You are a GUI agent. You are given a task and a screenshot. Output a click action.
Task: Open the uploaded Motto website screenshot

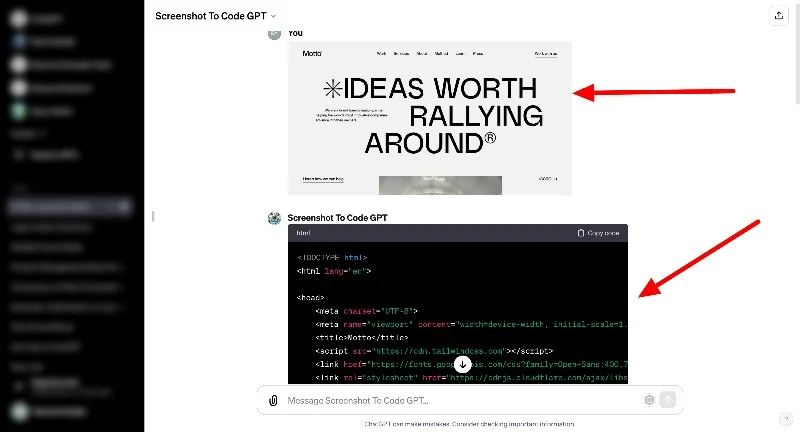(x=429, y=117)
